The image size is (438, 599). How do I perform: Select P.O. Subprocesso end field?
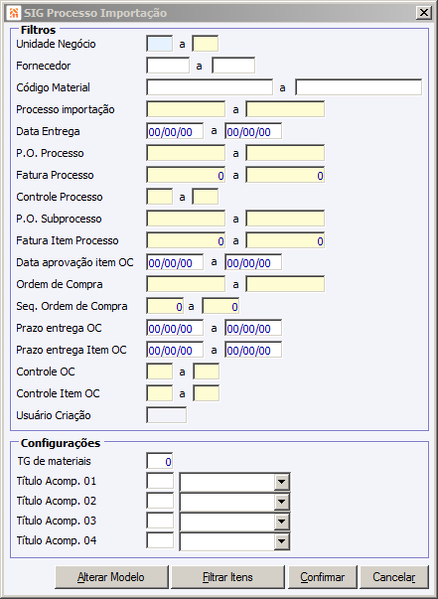pyautogui.click(x=285, y=219)
